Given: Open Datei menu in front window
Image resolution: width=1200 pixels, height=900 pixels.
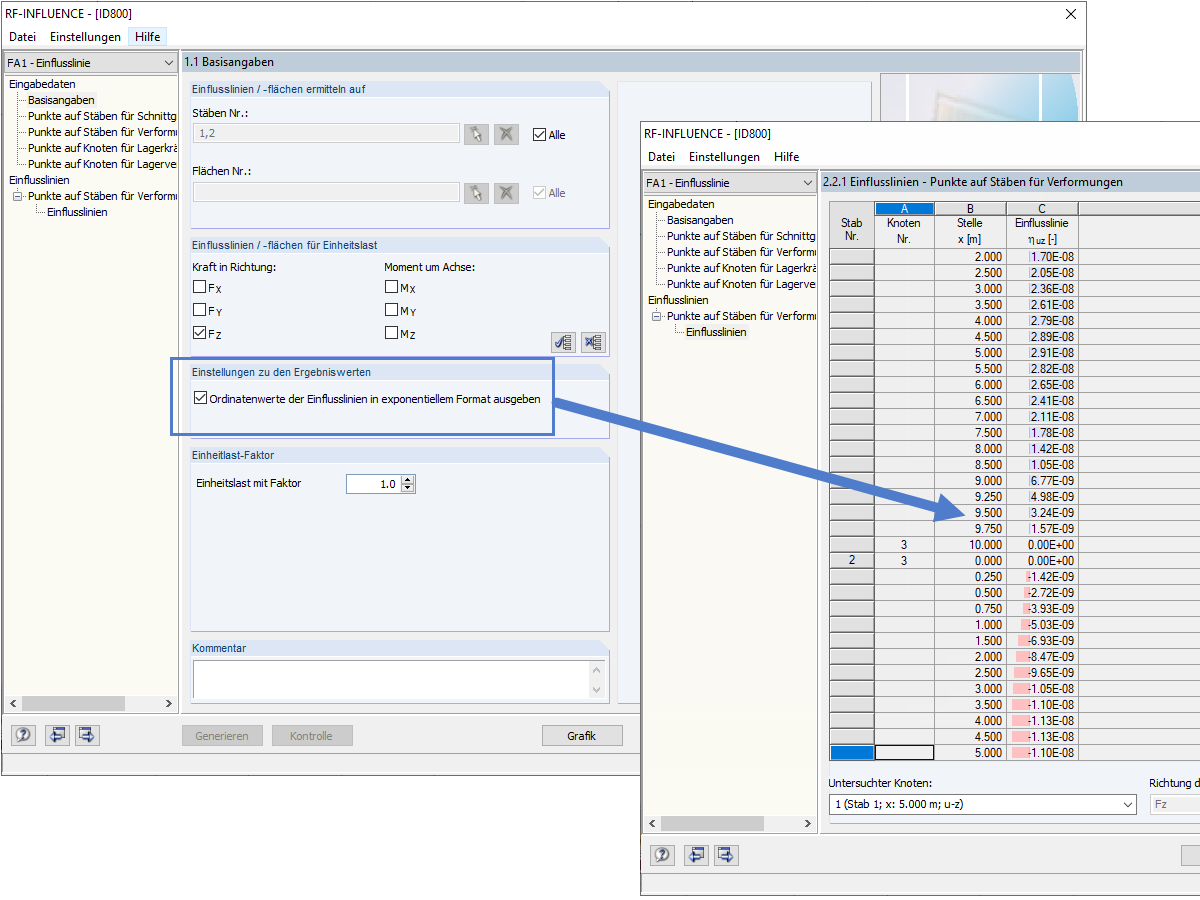Looking at the screenshot, I should pyautogui.click(x=662, y=157).
